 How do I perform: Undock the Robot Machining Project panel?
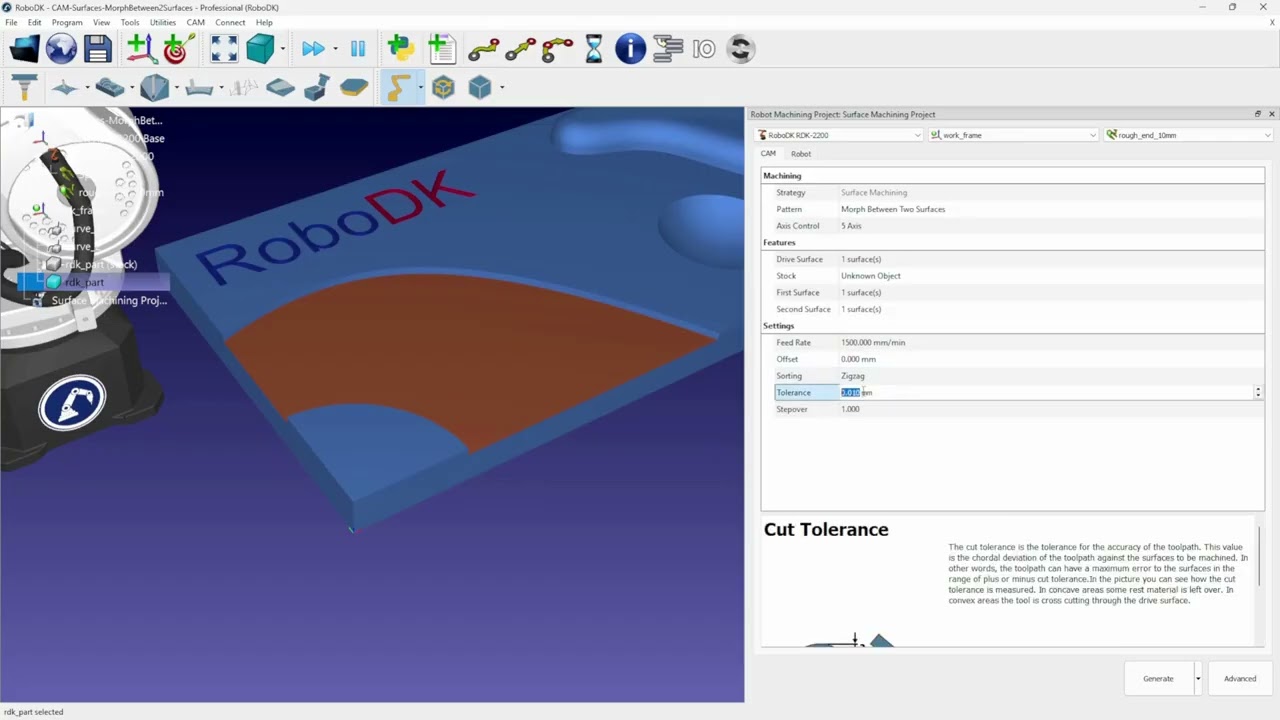click(x=1258, y=114)
